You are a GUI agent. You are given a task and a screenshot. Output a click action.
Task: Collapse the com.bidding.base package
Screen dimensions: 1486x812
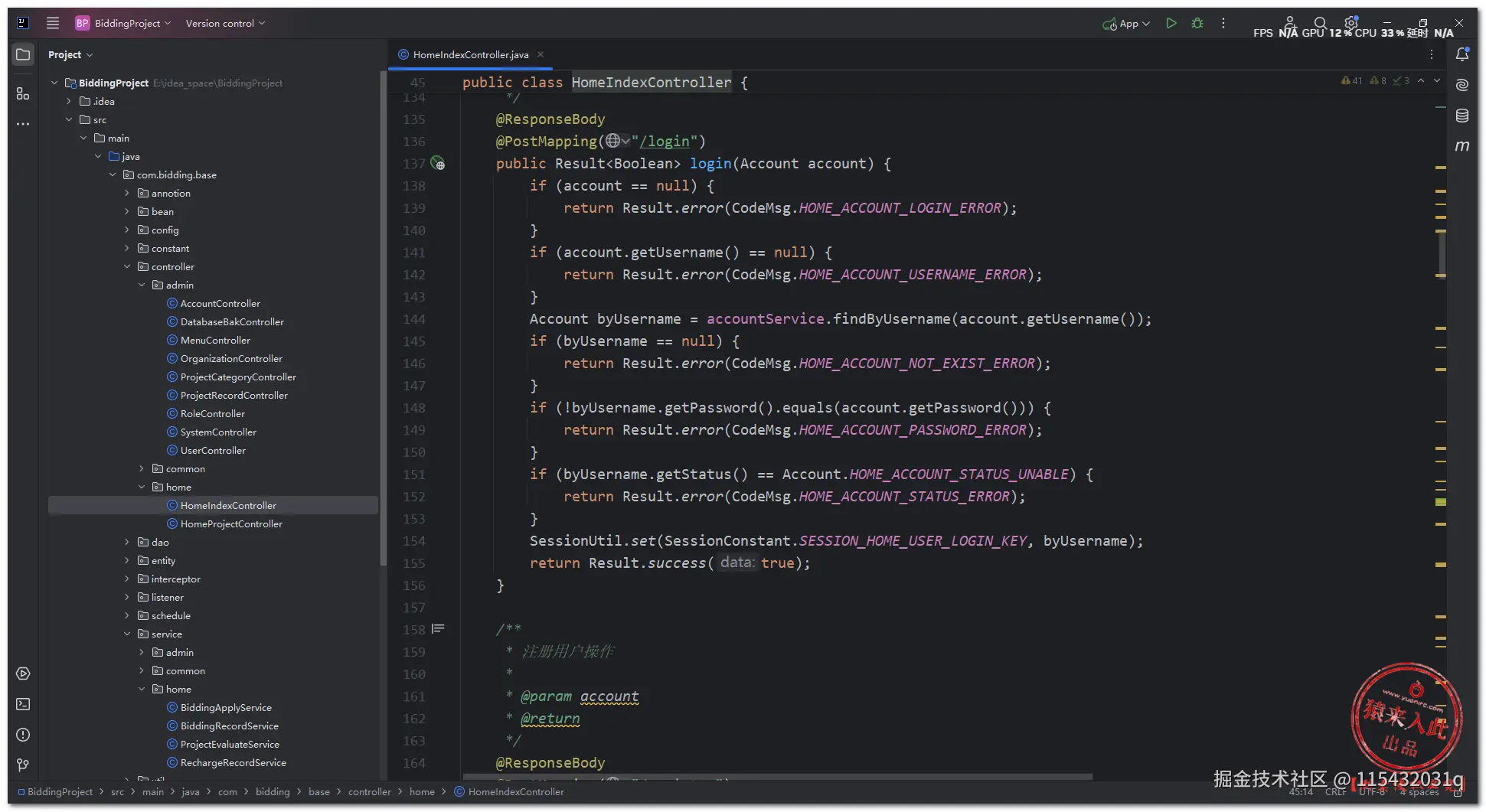(113, 174)
